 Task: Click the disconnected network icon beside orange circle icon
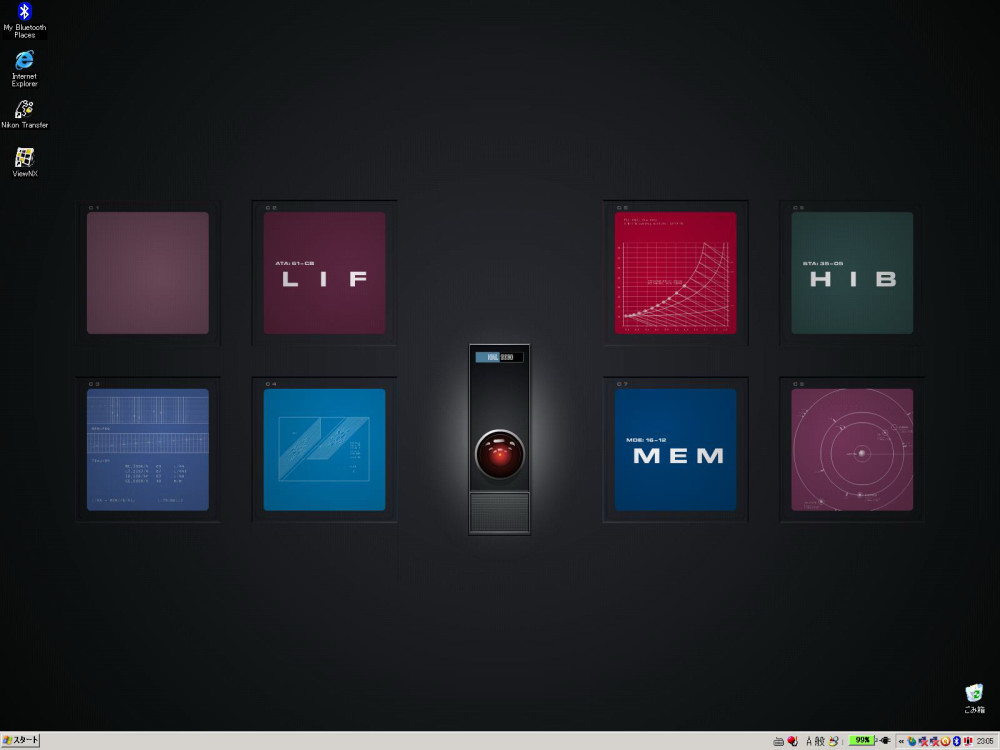coord(934,741)
